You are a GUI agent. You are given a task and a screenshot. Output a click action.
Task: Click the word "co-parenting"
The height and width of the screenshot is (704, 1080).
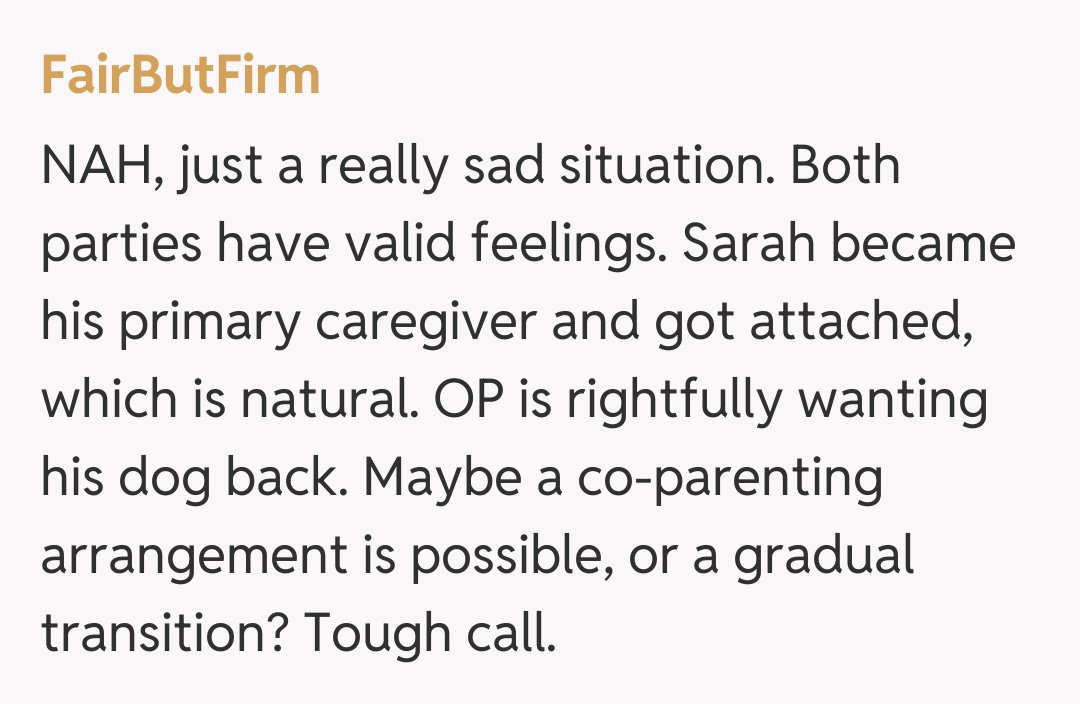pos(729,478)
